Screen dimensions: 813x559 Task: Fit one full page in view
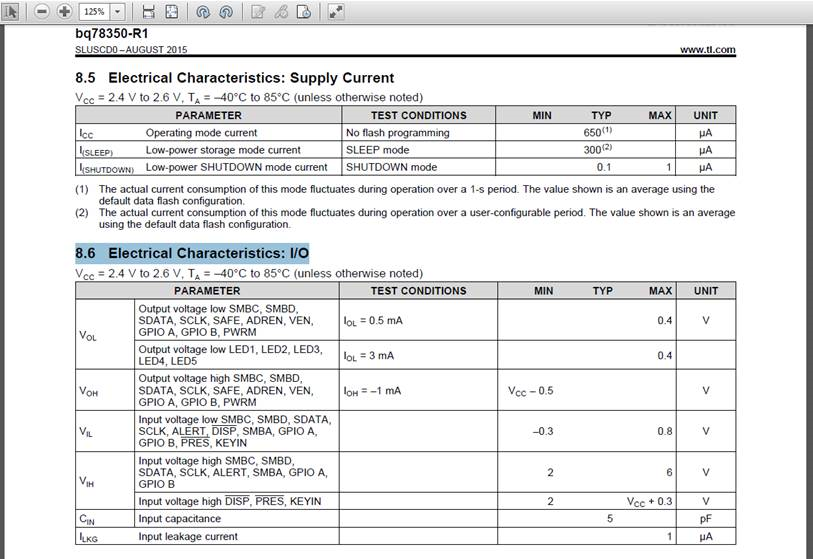click(172, 11)
